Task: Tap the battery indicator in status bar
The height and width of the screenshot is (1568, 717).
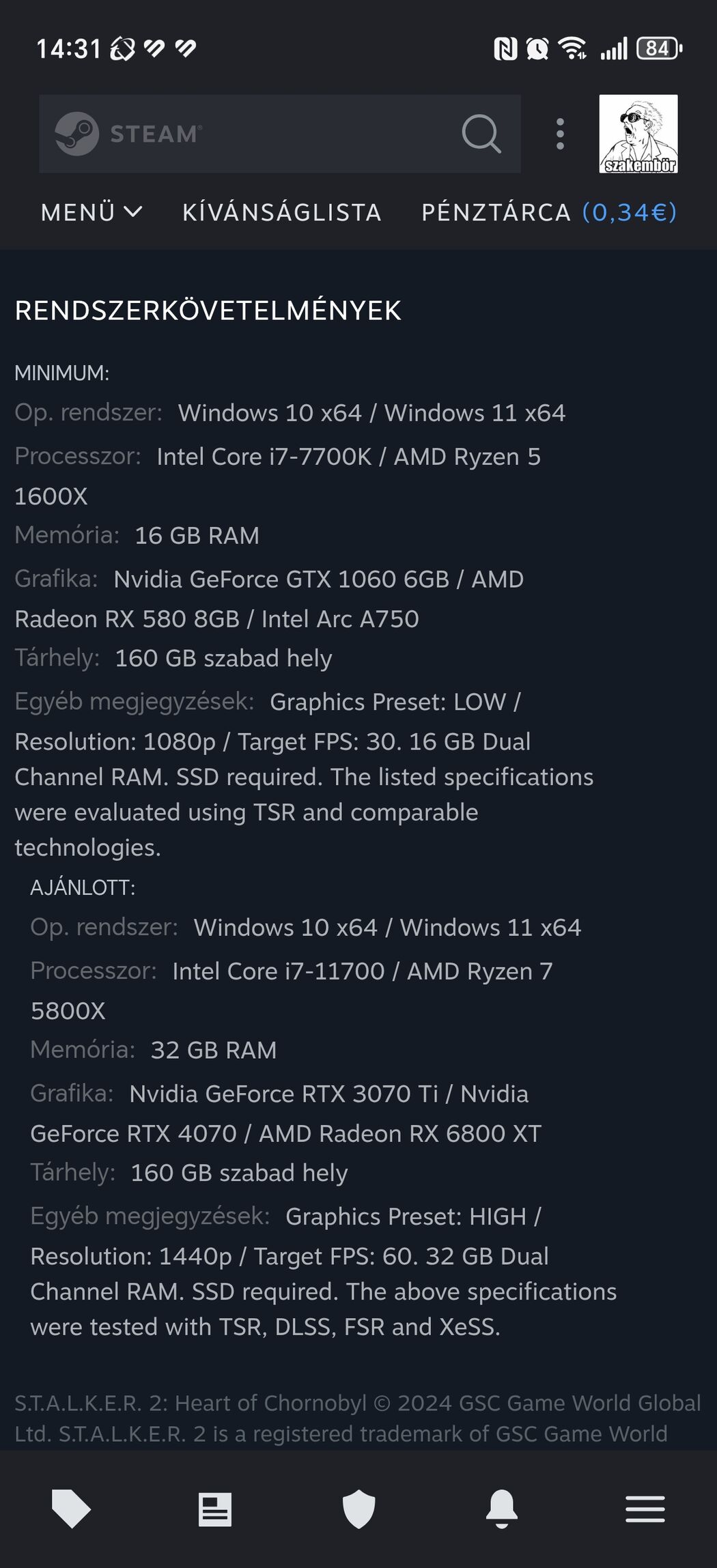Action: coord(659,48)
